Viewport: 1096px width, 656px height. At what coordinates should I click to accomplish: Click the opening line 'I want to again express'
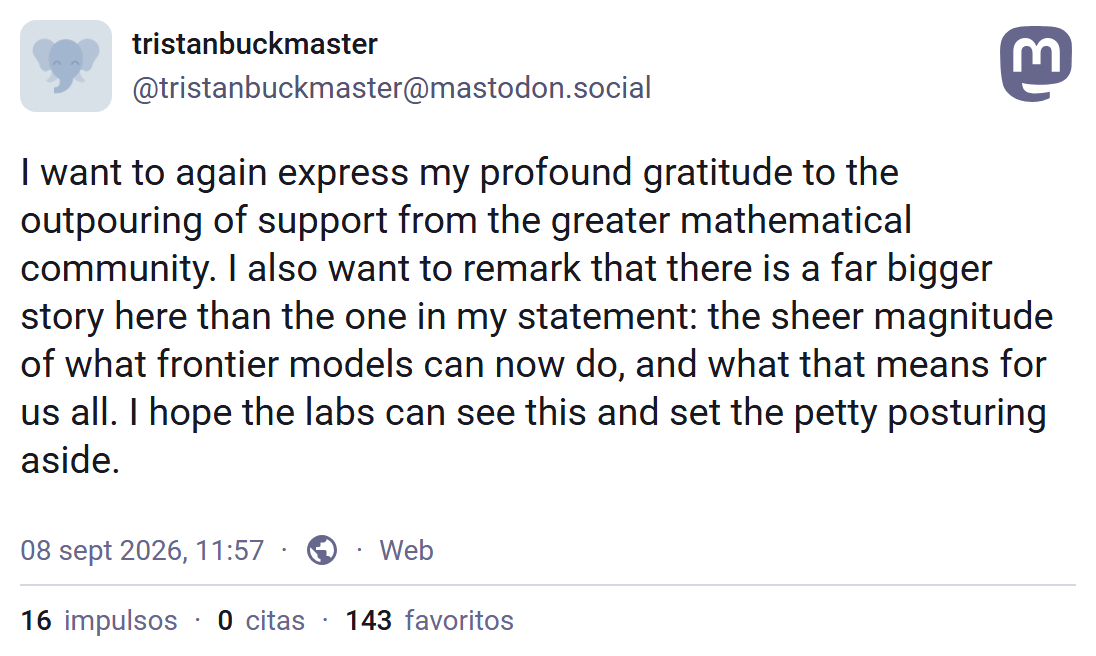click(215, 173)
